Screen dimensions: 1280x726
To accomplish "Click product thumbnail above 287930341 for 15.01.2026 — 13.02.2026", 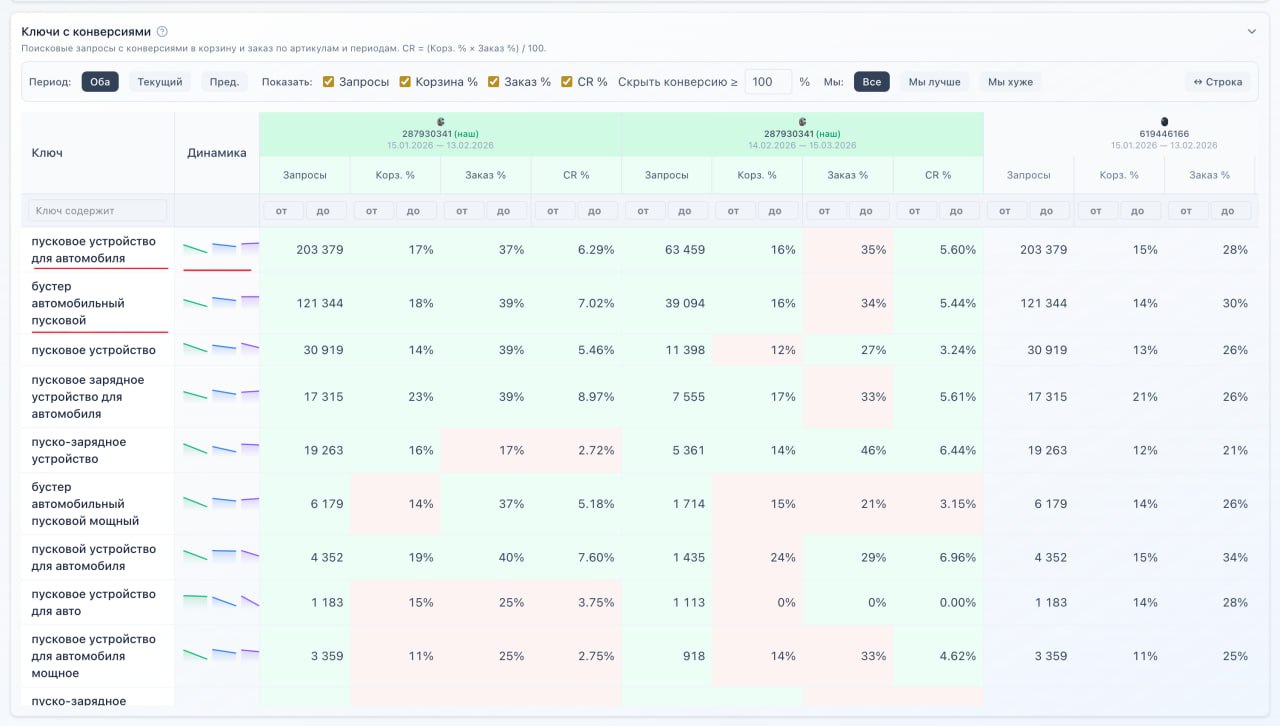I will point(440,121).
